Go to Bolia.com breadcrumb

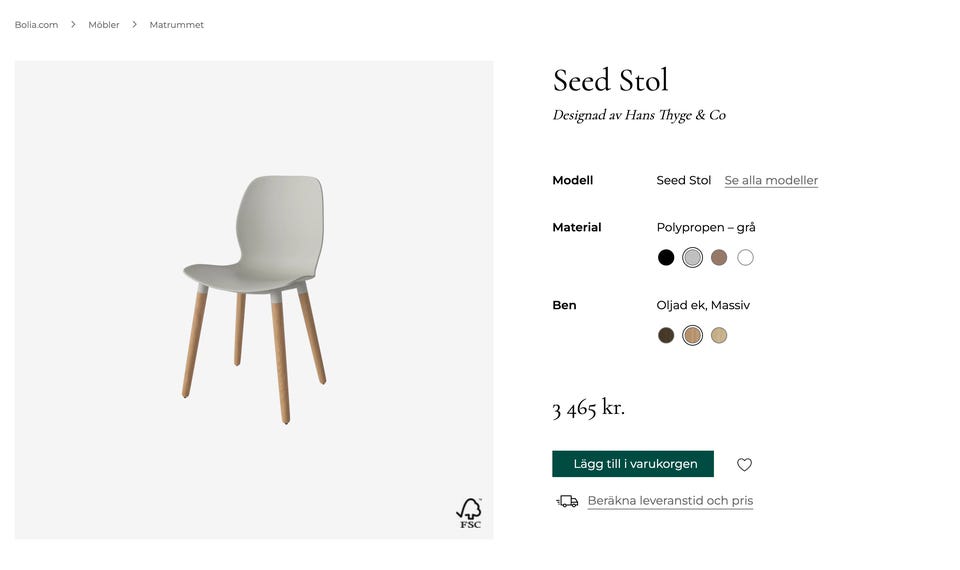[x=36, y=25]
